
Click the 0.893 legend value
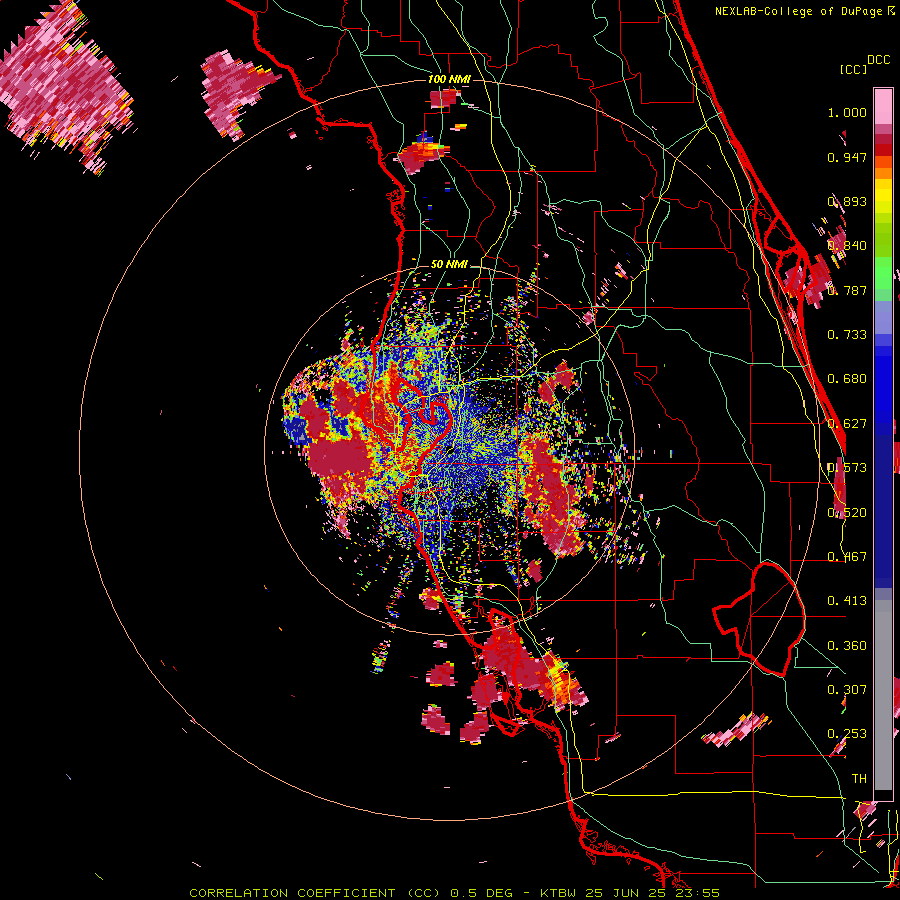847,201
